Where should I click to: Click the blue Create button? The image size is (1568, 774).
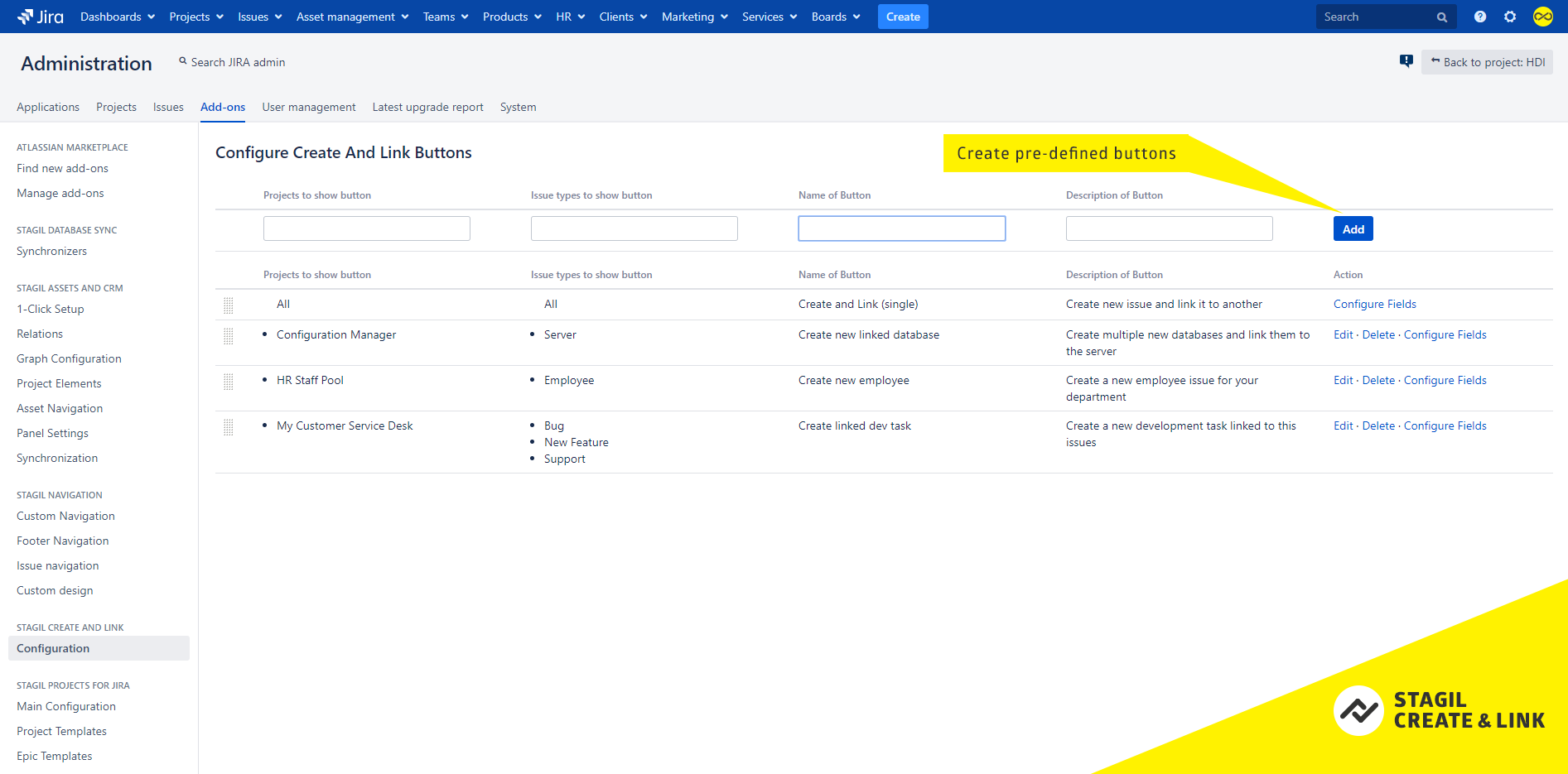(x=903, y=17)
